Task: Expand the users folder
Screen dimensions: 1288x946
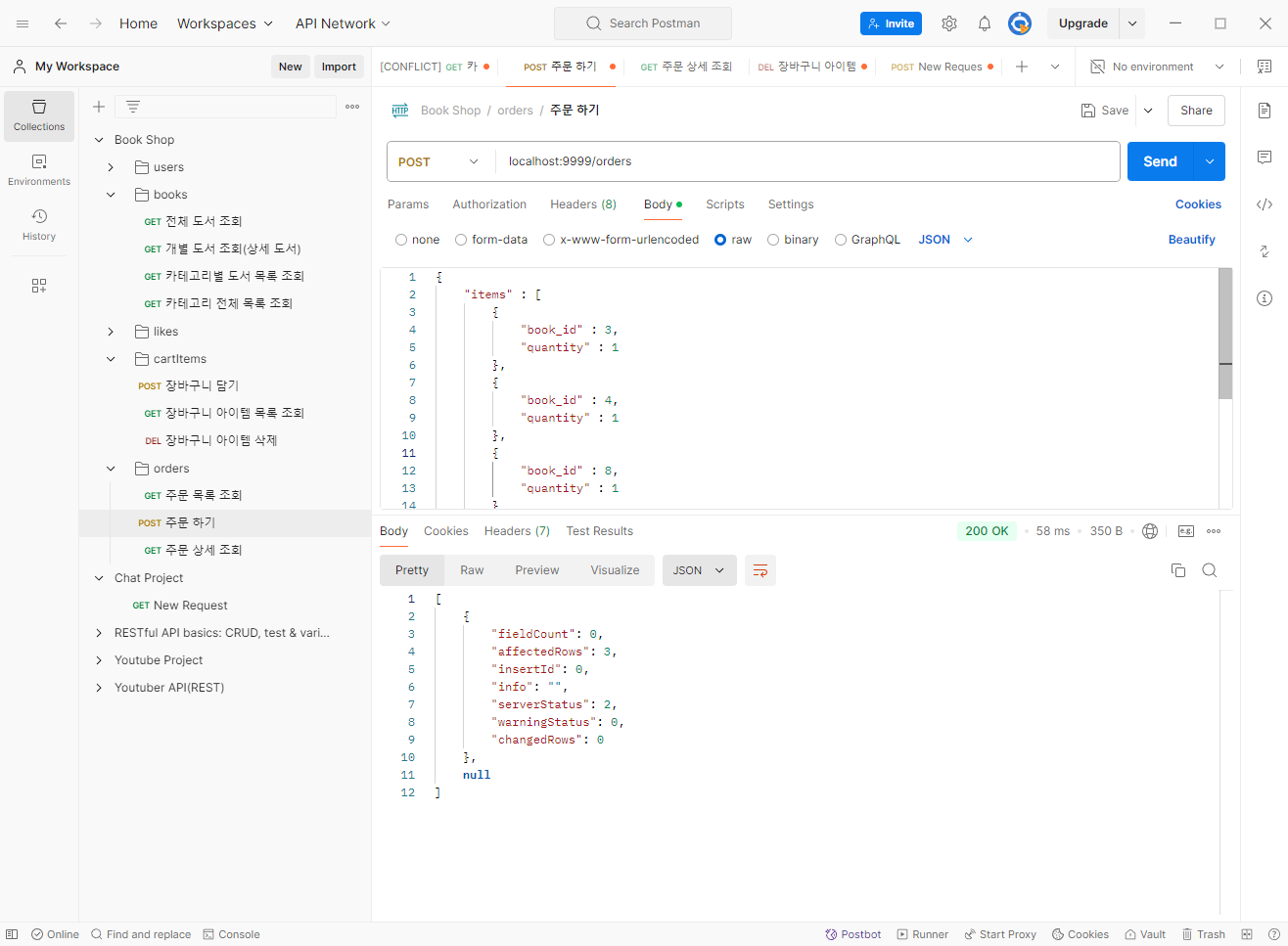Action: tap(111, 167)
